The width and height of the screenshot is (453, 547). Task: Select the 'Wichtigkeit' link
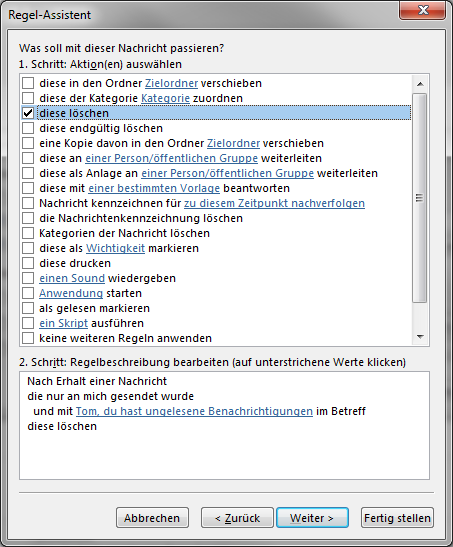[x=115, y=248]
